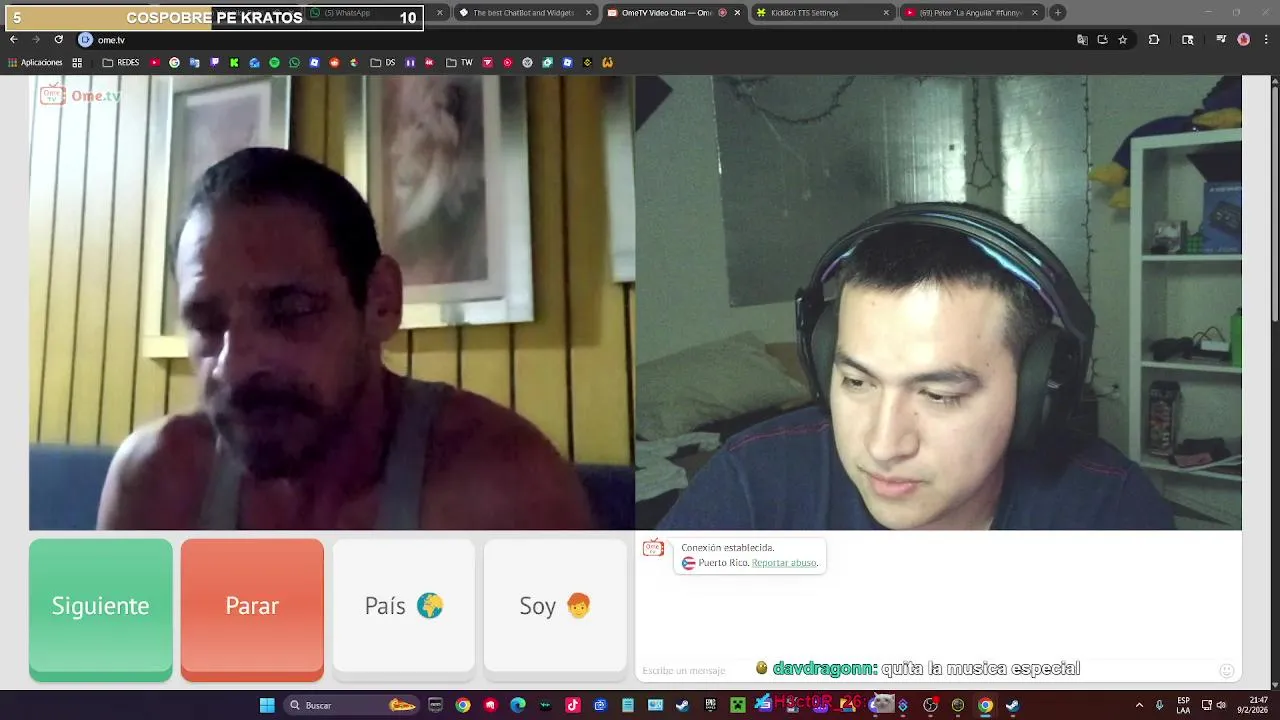Switch to KickBot TTS Settings tab

[823, 13]
